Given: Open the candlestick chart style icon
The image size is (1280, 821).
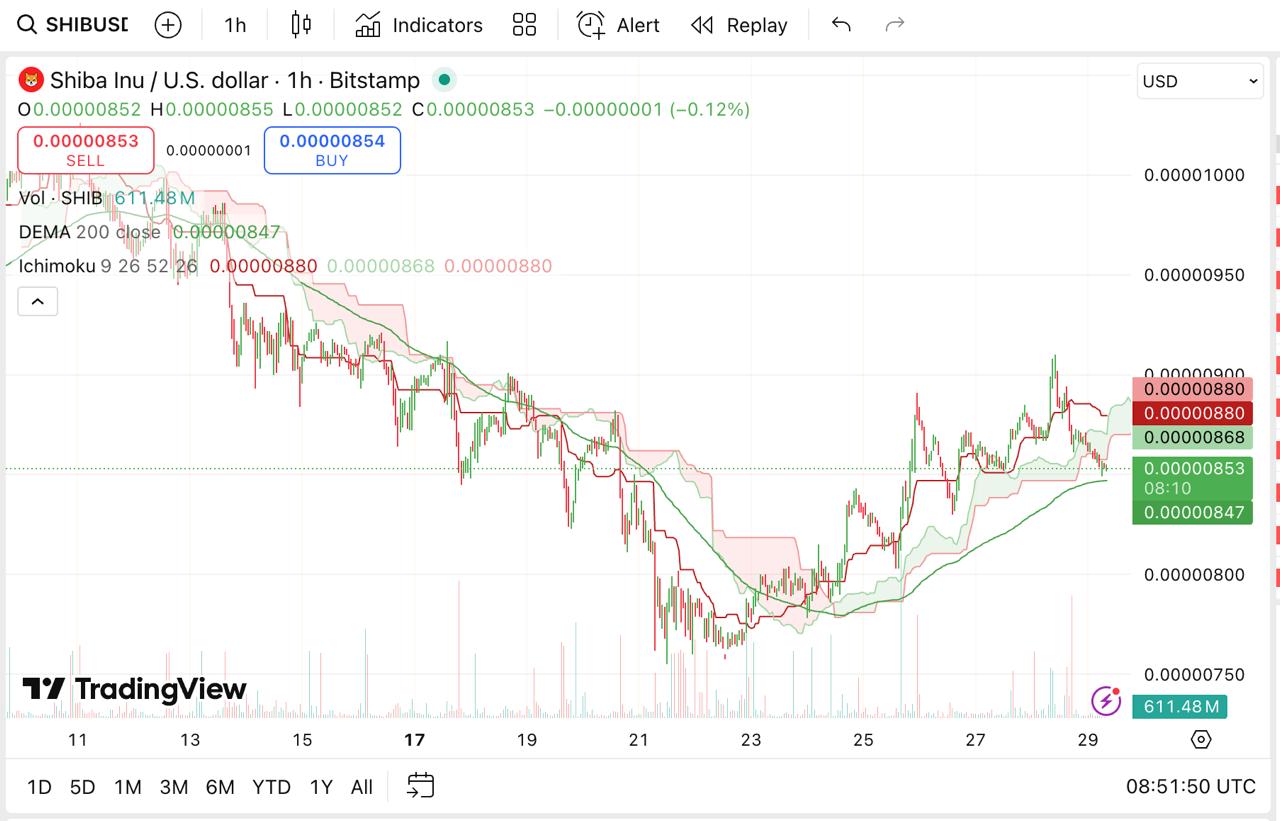Looking at the screenshot, I should pyautogui.click(x=301, y=24).
